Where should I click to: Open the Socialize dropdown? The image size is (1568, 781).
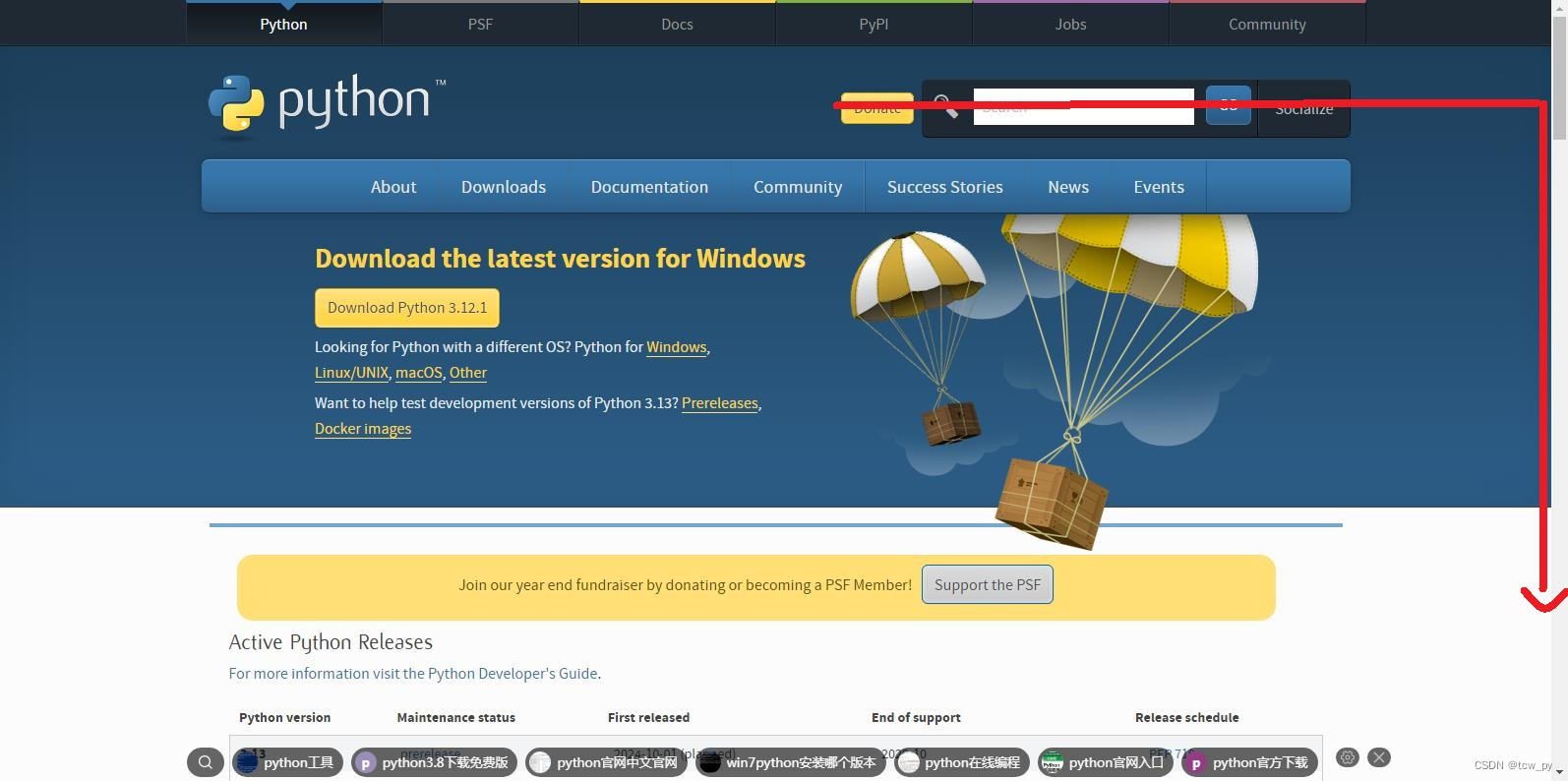(x=1304, y=108)
